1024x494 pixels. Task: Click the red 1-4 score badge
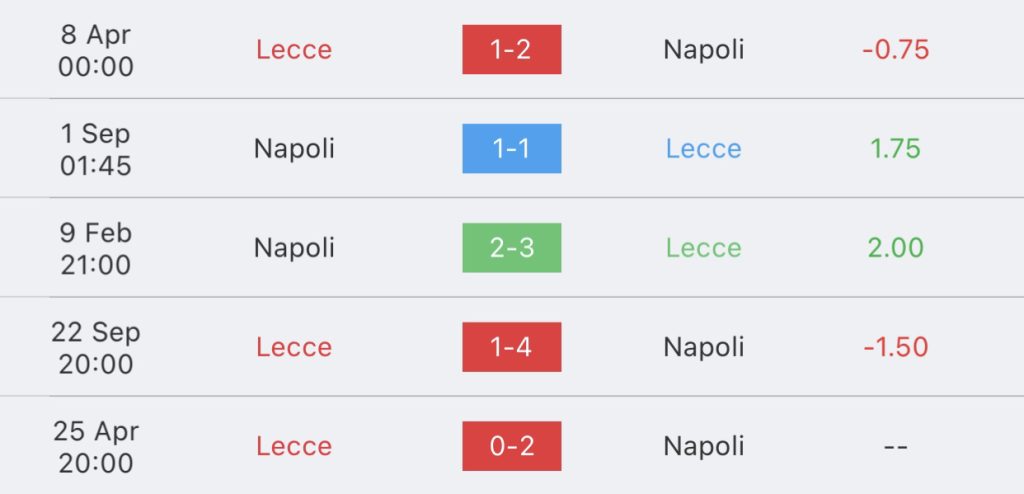click(511, 347)
